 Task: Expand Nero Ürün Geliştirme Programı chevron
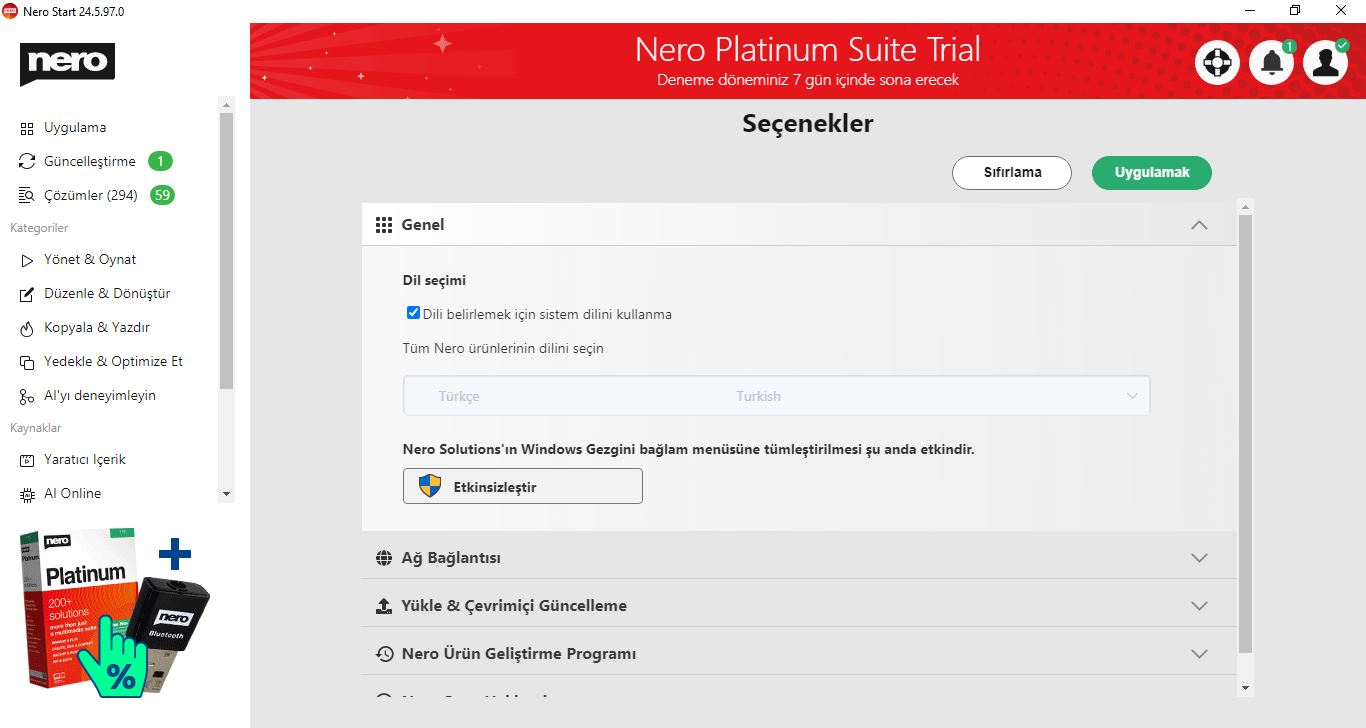[1200, 654]
